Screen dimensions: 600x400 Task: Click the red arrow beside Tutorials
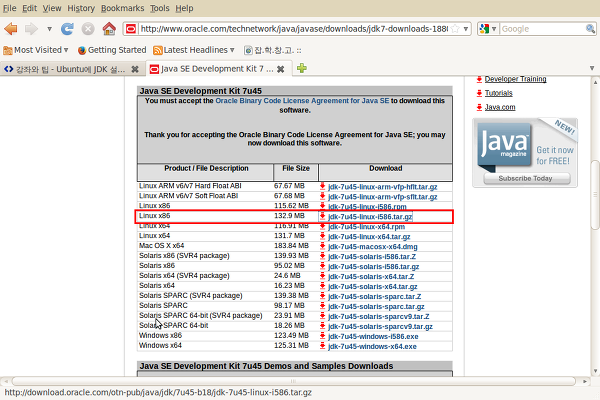coord(479,93)
